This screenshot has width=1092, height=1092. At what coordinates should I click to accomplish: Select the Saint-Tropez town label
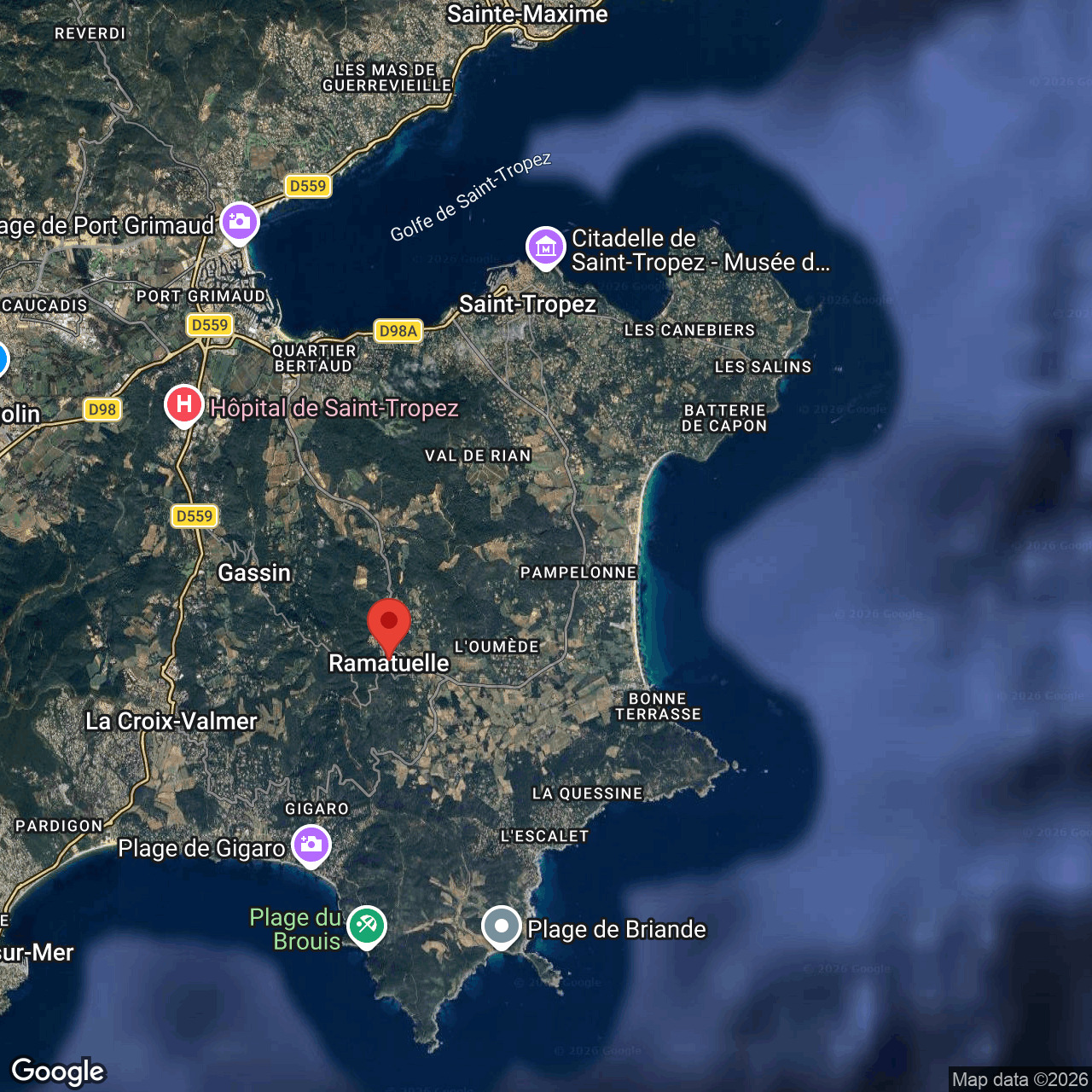(x=527, y=305)
